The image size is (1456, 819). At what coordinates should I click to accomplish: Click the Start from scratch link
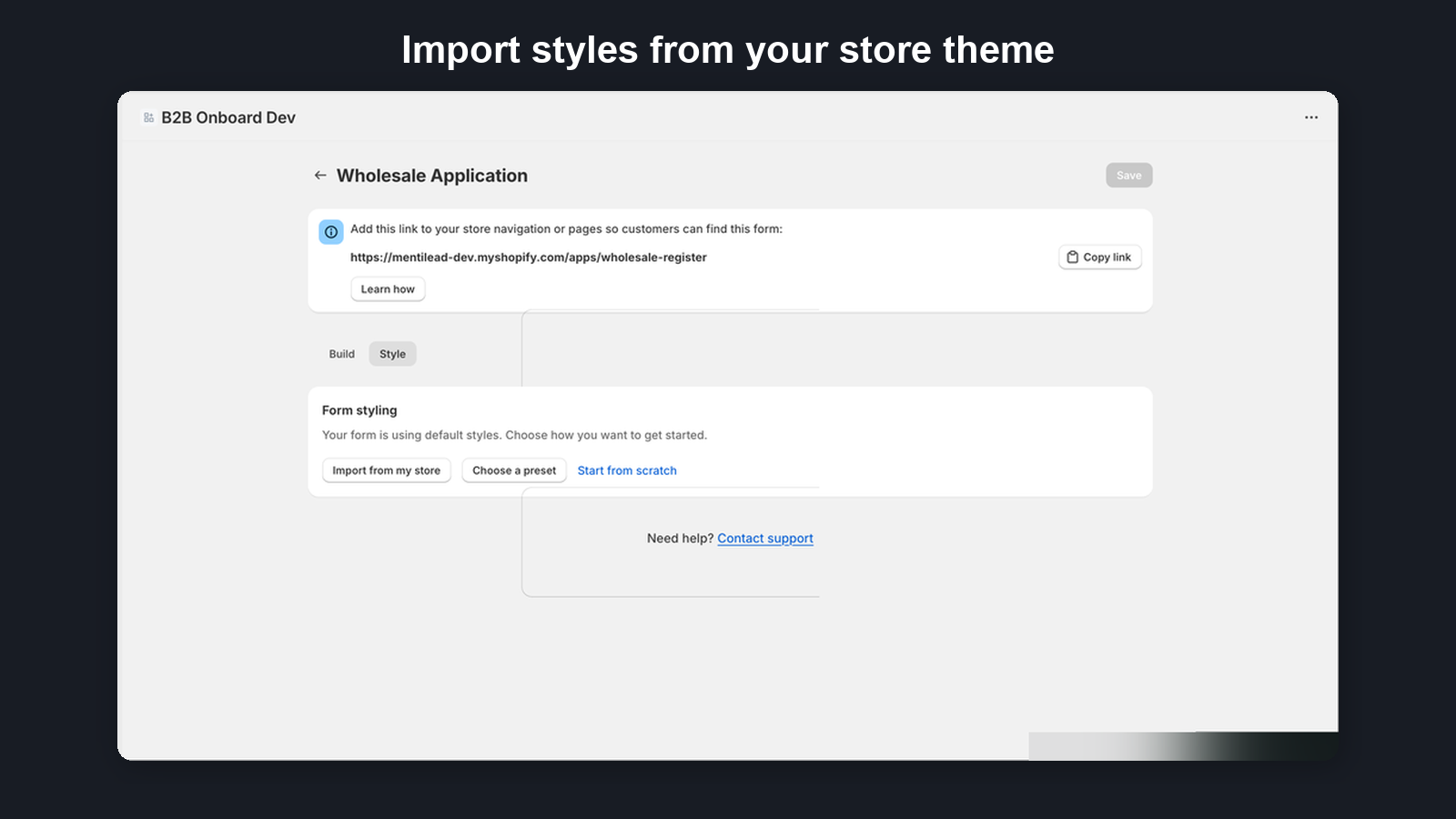(627, 470)
